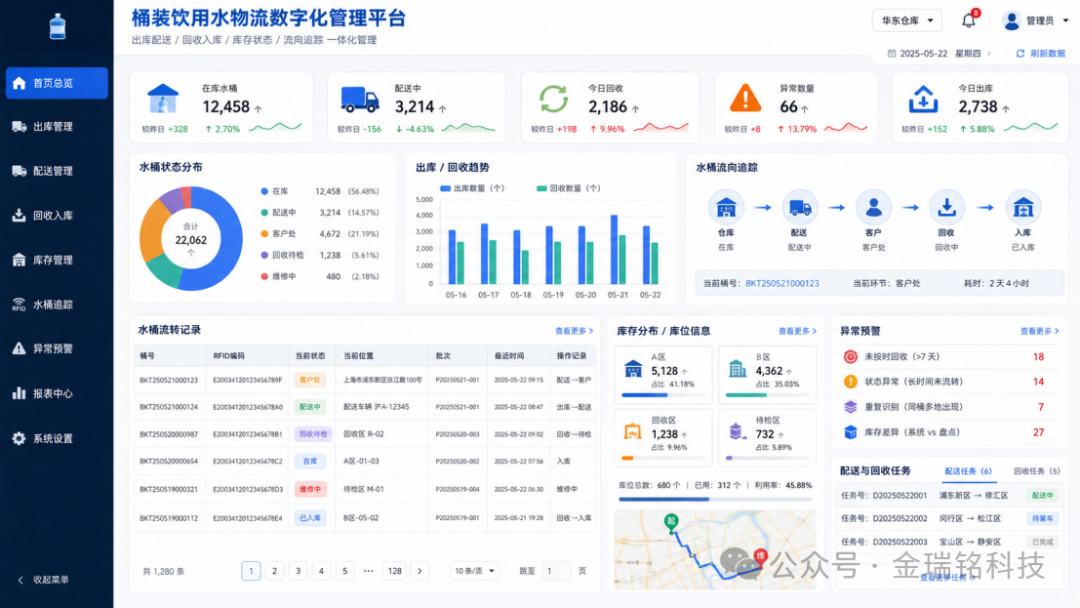Click the 库存差异 alert icon

851,432
